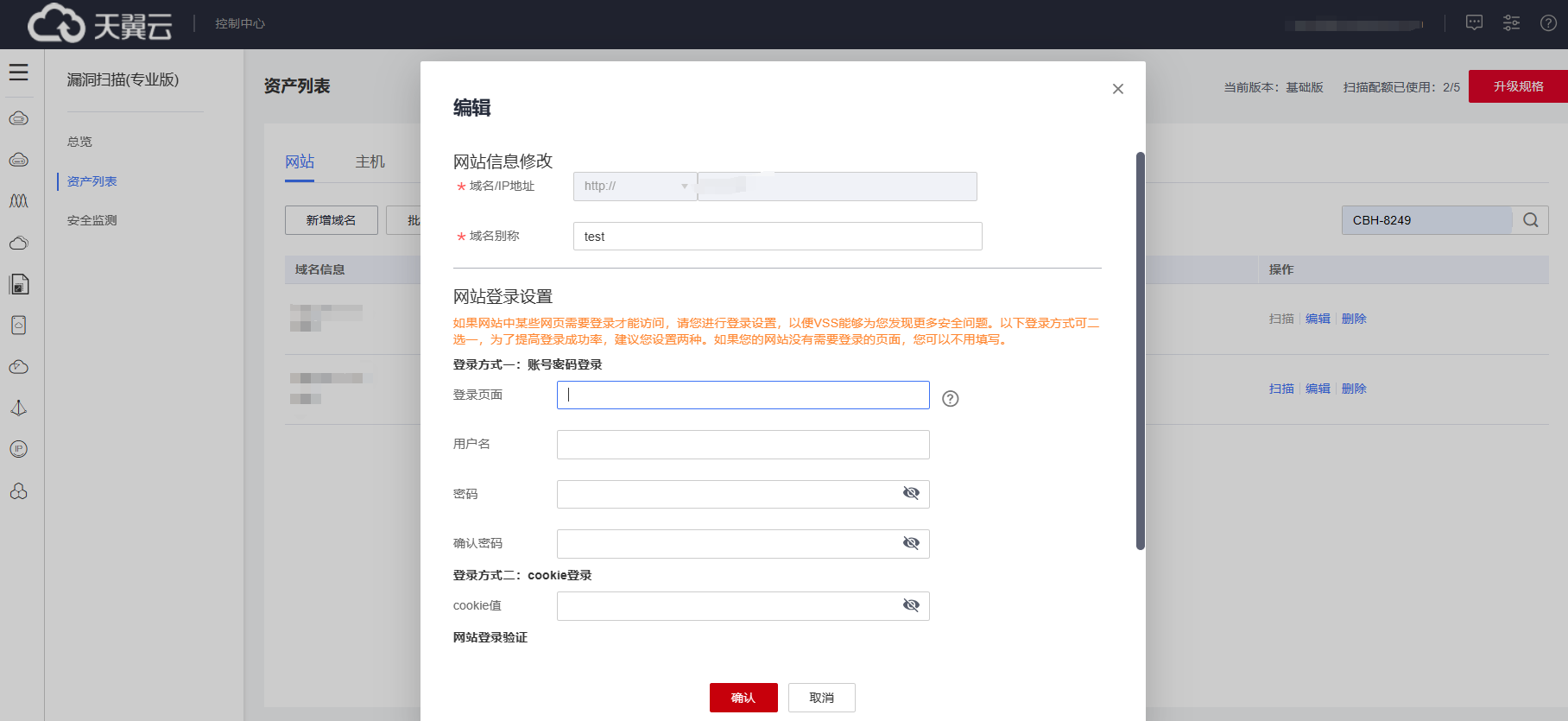Click the 天翼云 cloud logo
The image size is (1568, 721).
tap(99, 23)
